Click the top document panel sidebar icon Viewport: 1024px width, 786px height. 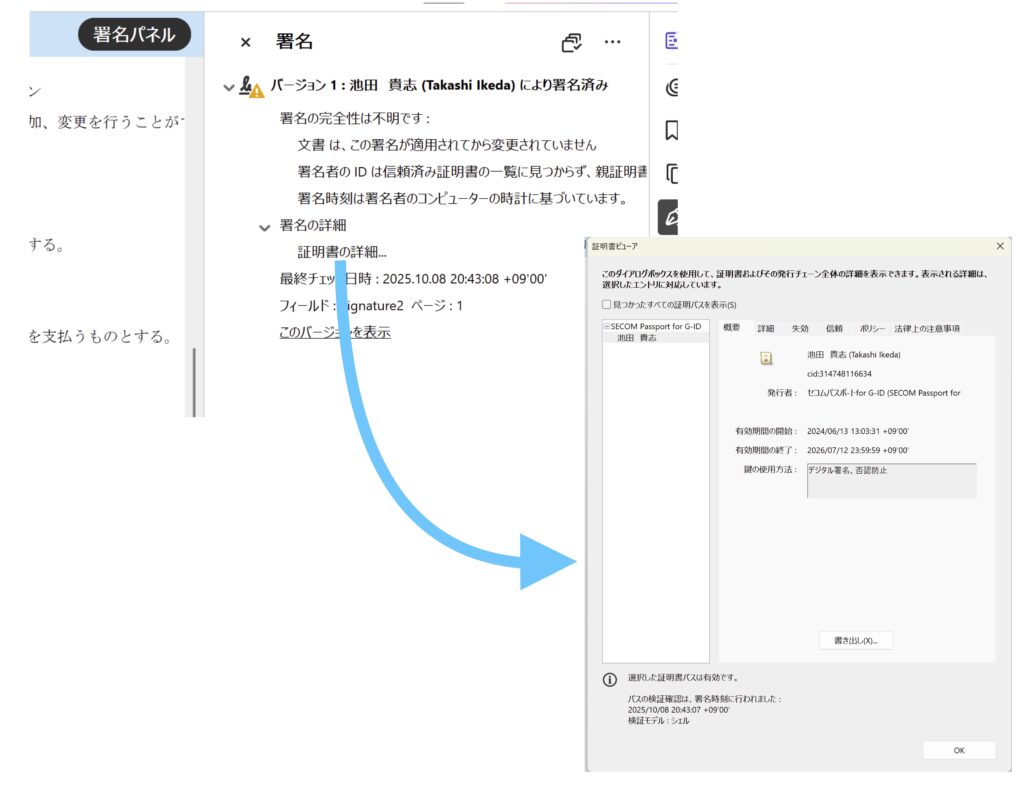672,41
